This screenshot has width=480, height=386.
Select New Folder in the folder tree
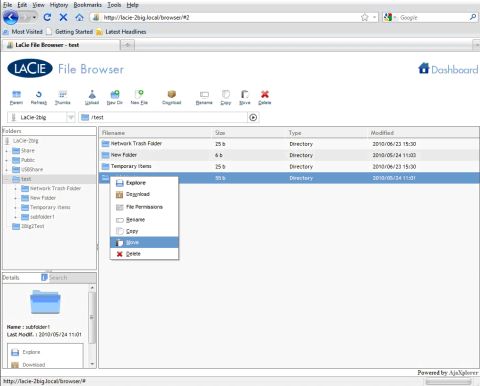click(43, 198)
